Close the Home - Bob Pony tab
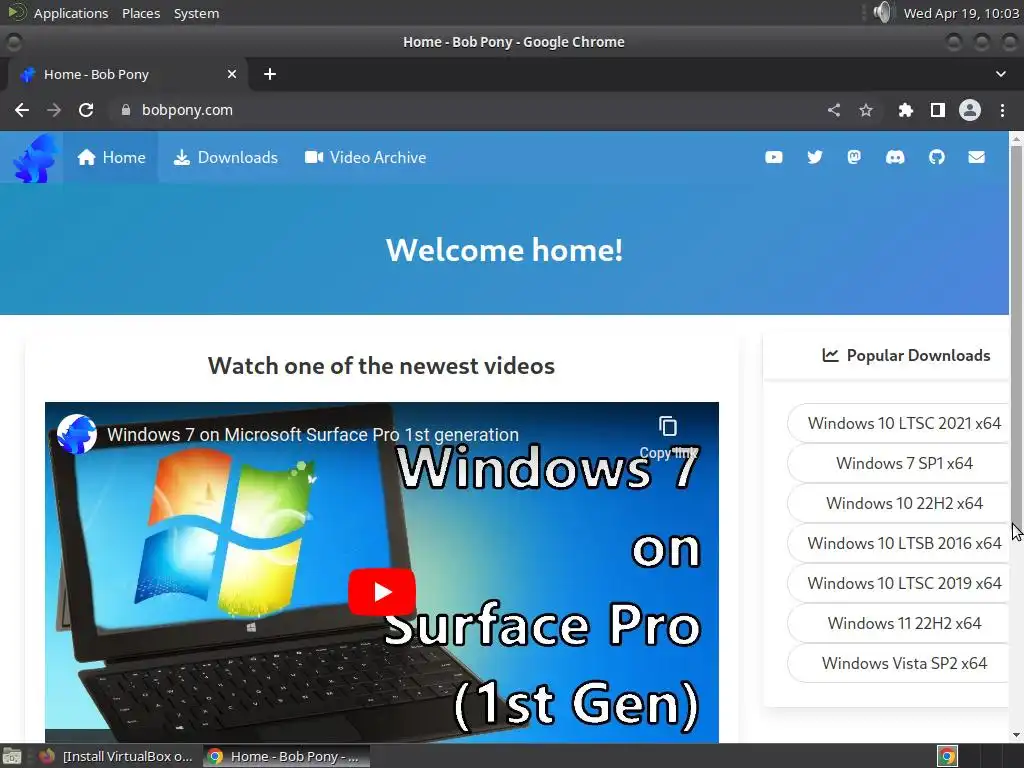This screenshot has width=1024, height=768. click(x=232, y=74)
